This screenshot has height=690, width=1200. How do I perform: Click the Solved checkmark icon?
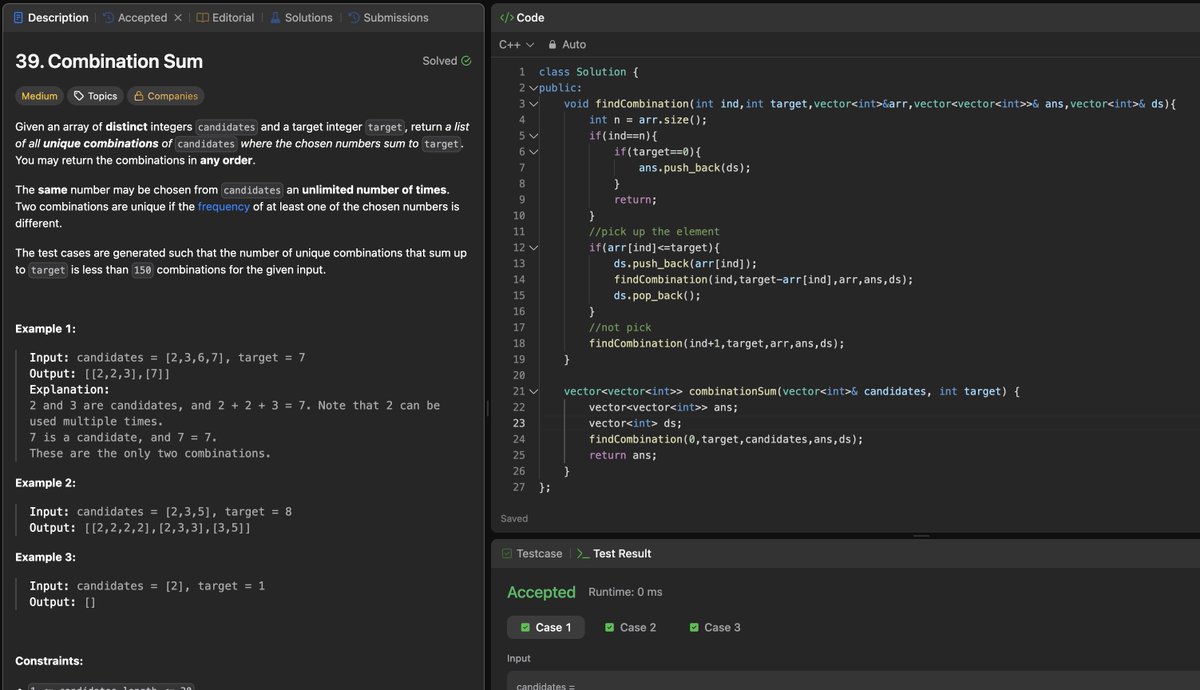466,61
